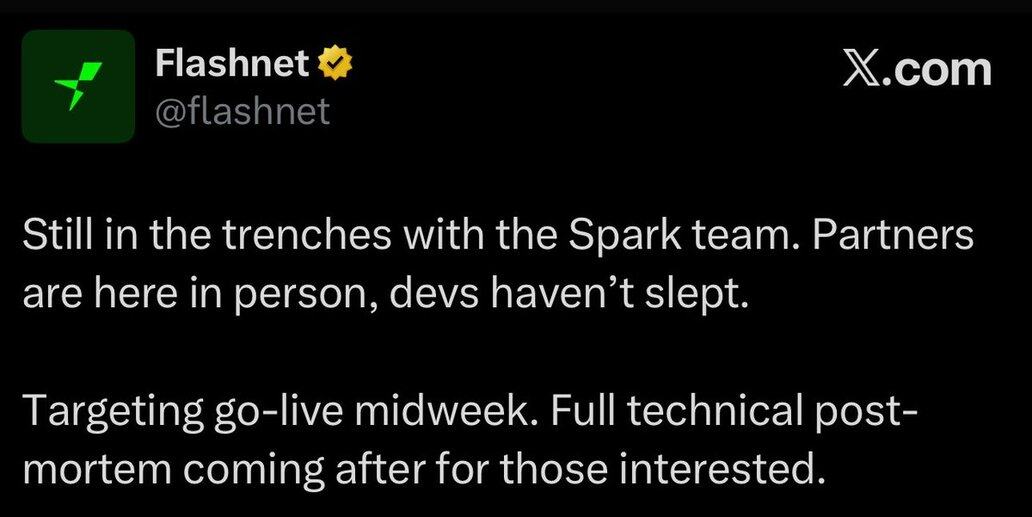Viewport: 1032px width, 517px height.
Task: Click the X logo in X.com
Action: pos(862,70)
